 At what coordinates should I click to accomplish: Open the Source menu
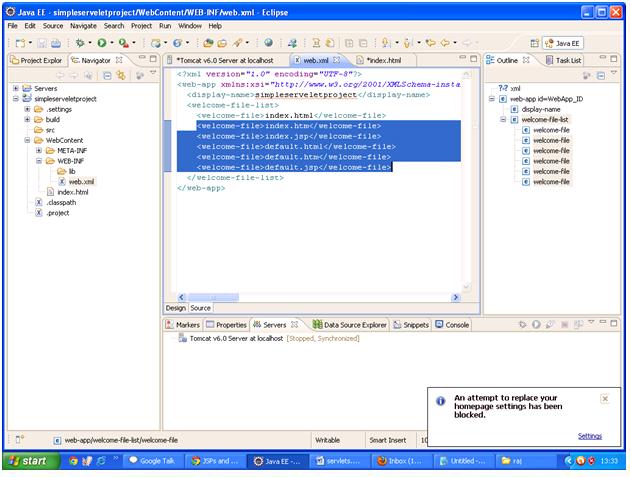(x=53, y=26)
